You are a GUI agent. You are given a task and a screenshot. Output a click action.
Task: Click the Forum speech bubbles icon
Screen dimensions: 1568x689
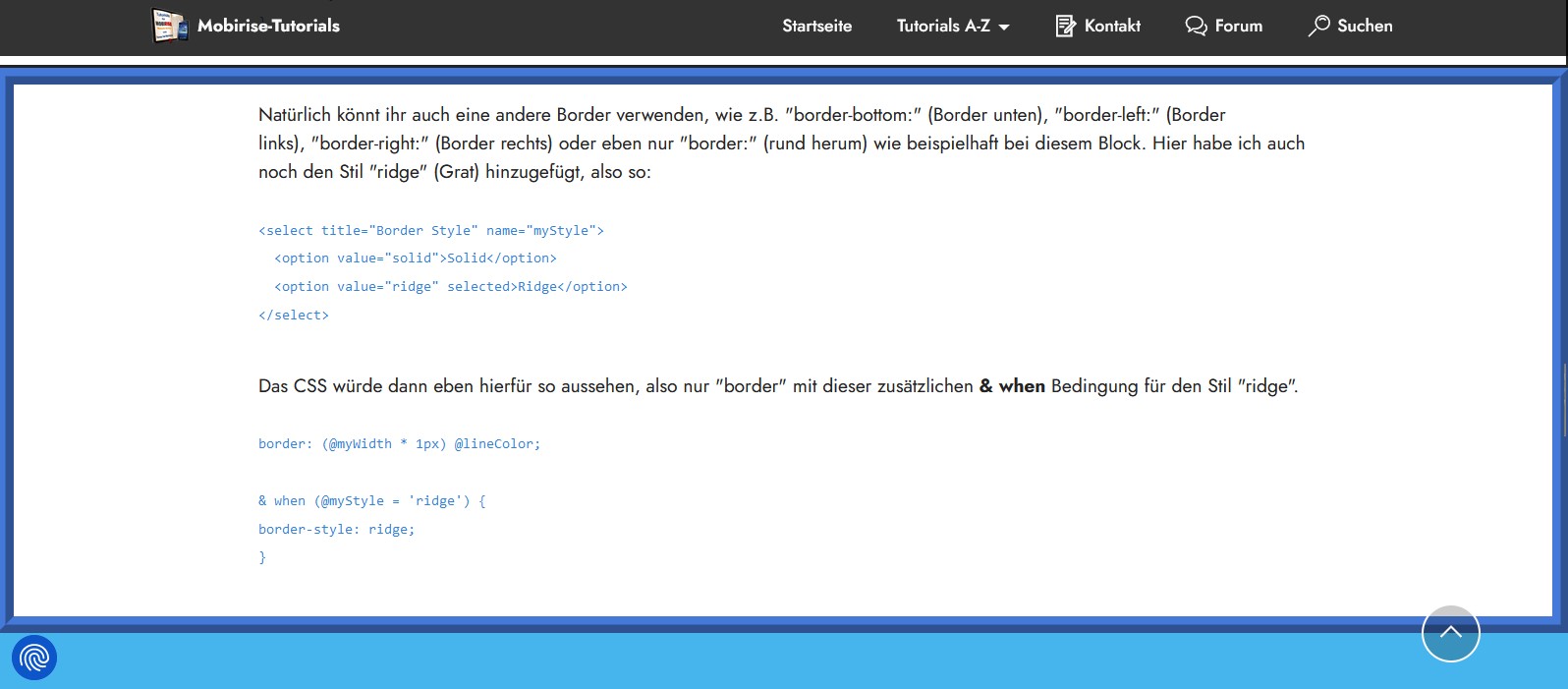click(x=1196, y=26)
